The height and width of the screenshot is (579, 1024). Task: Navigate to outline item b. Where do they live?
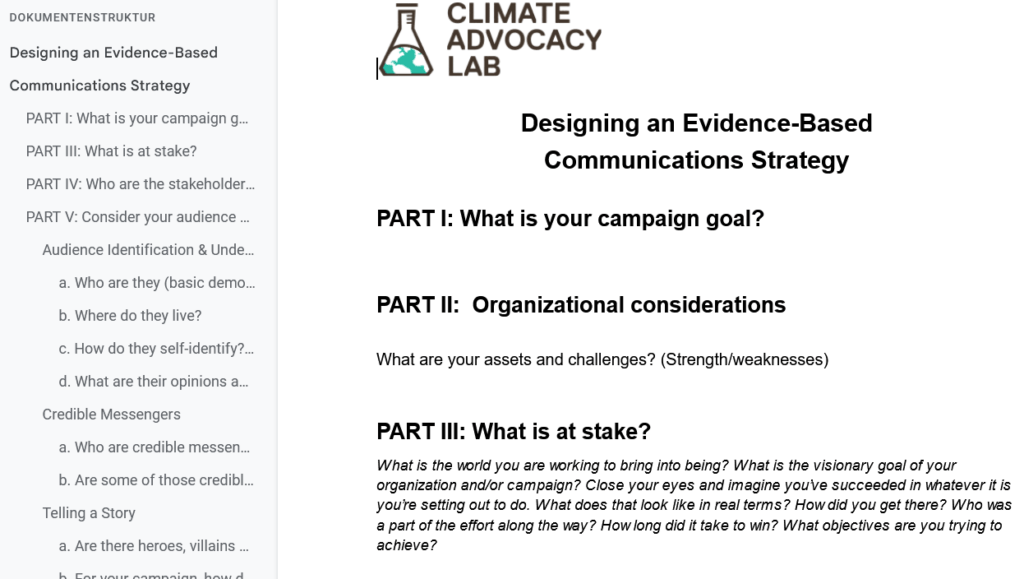coord(130,316)
